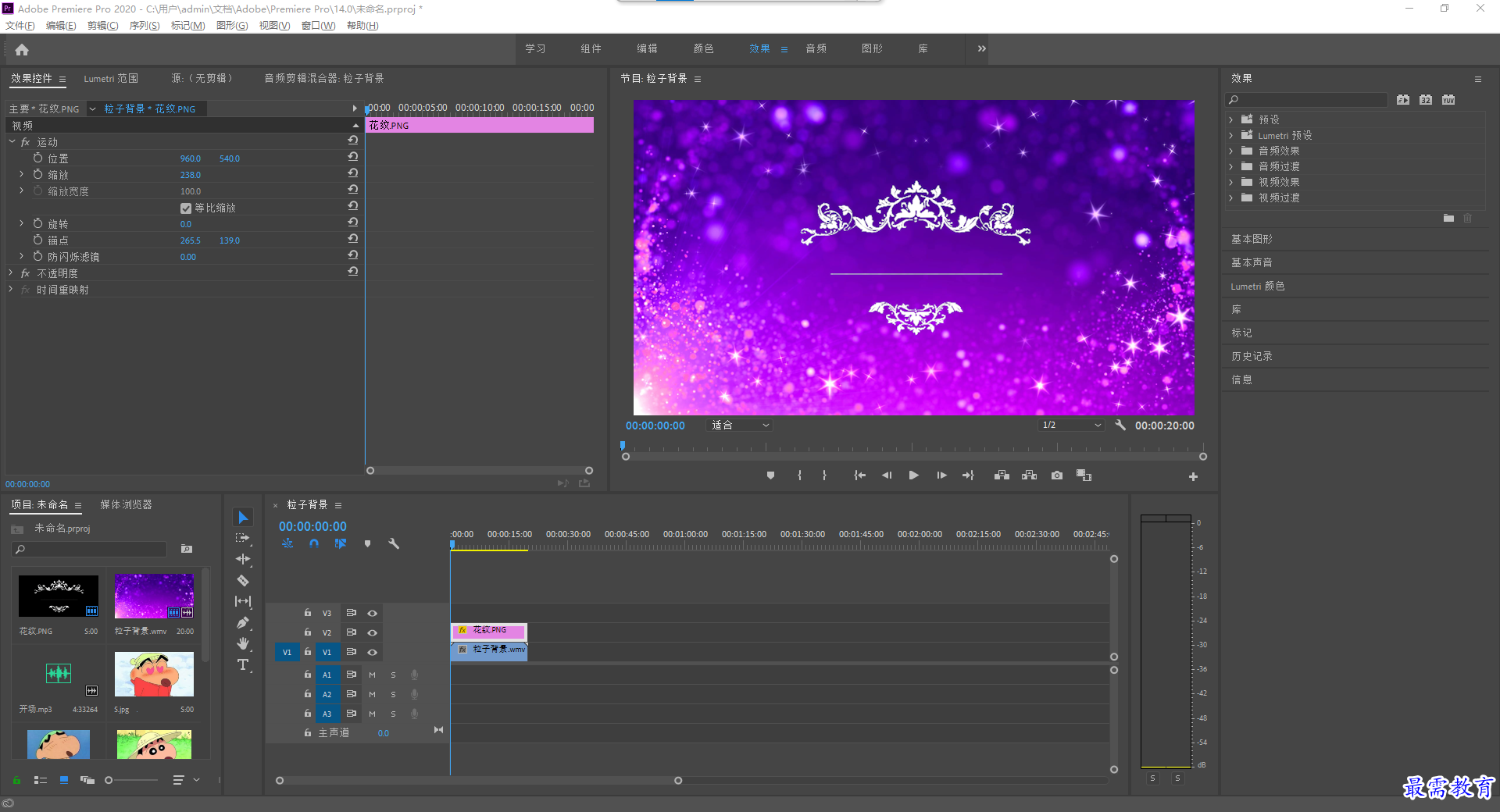Expand the Time Remapping effect
The height and width of the screenshot is (812, 1500).
[x=11, y=290]
